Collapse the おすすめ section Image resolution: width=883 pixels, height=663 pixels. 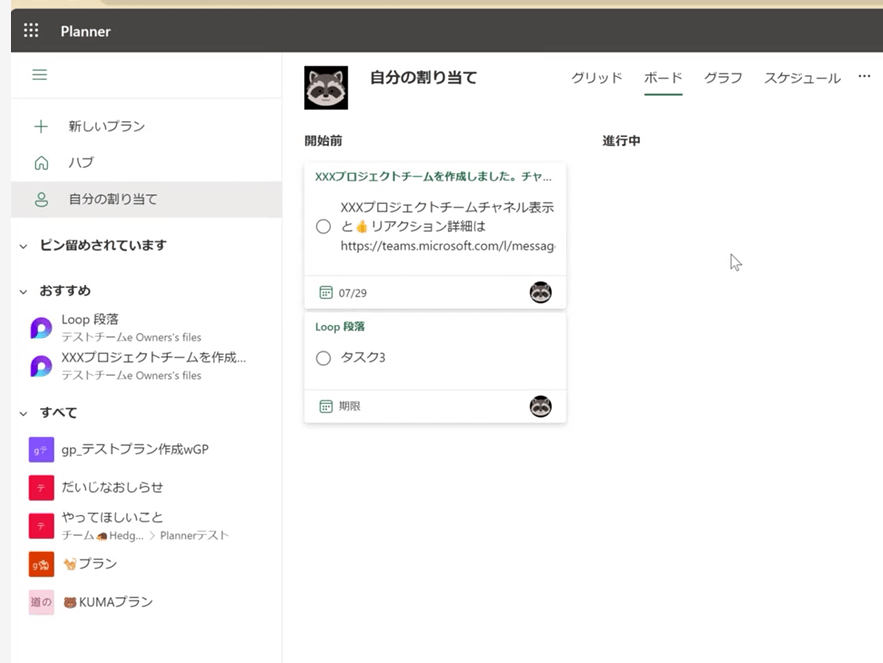click(x=23, y=292)
